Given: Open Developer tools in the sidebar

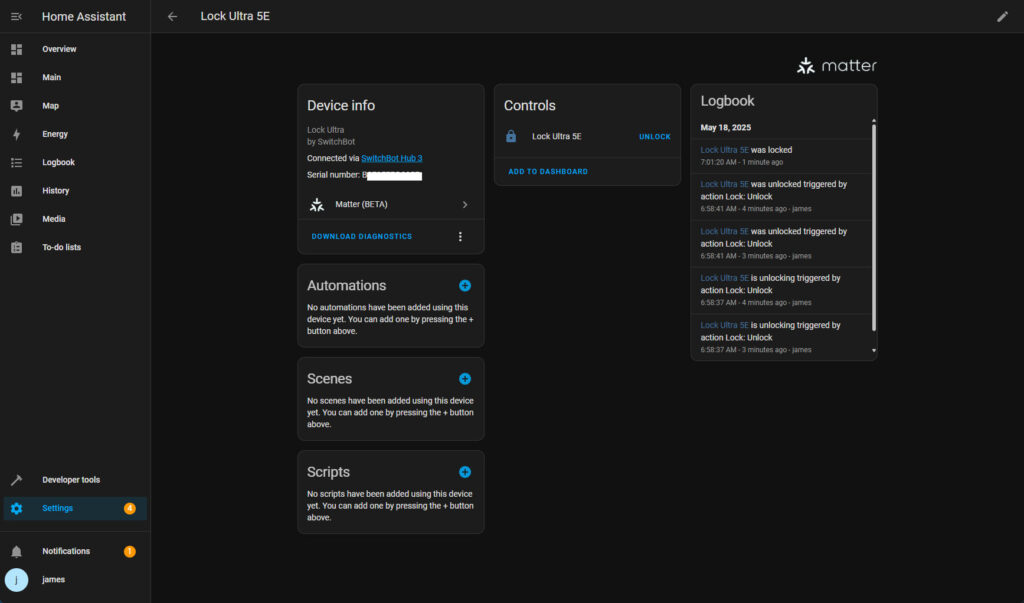Looking at the screenshot, I should click(70, 480).
